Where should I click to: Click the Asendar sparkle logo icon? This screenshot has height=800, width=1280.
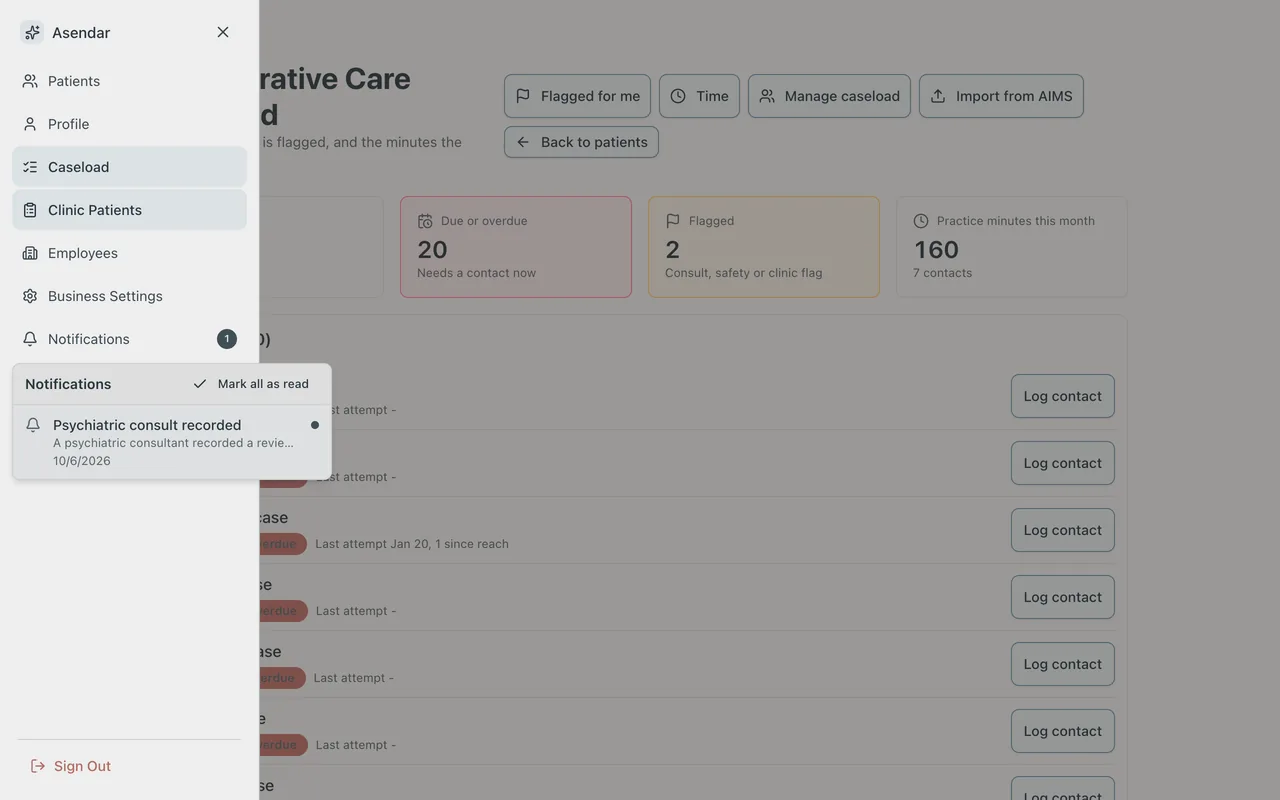pyautogui.click(x=32, y=32)
